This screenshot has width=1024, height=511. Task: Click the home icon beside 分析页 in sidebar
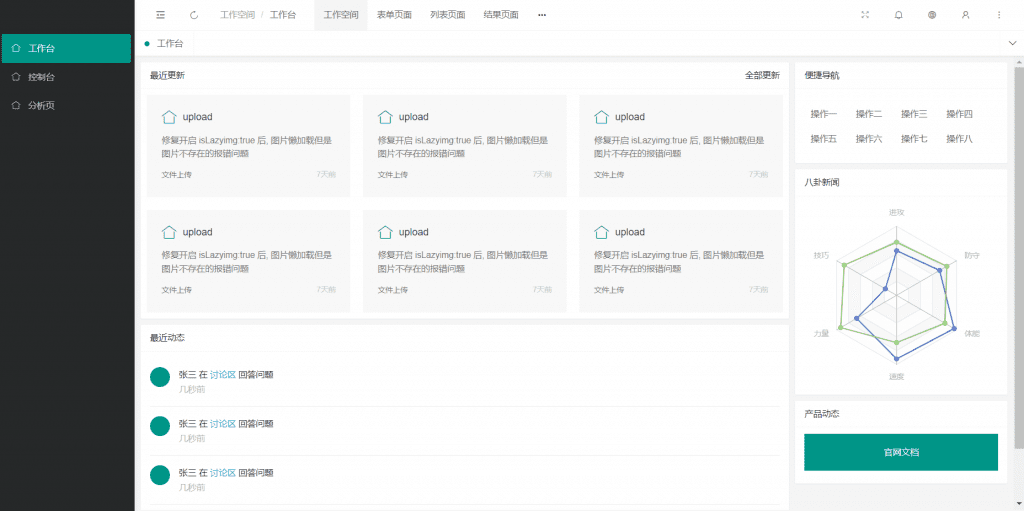tap(16, 105)
